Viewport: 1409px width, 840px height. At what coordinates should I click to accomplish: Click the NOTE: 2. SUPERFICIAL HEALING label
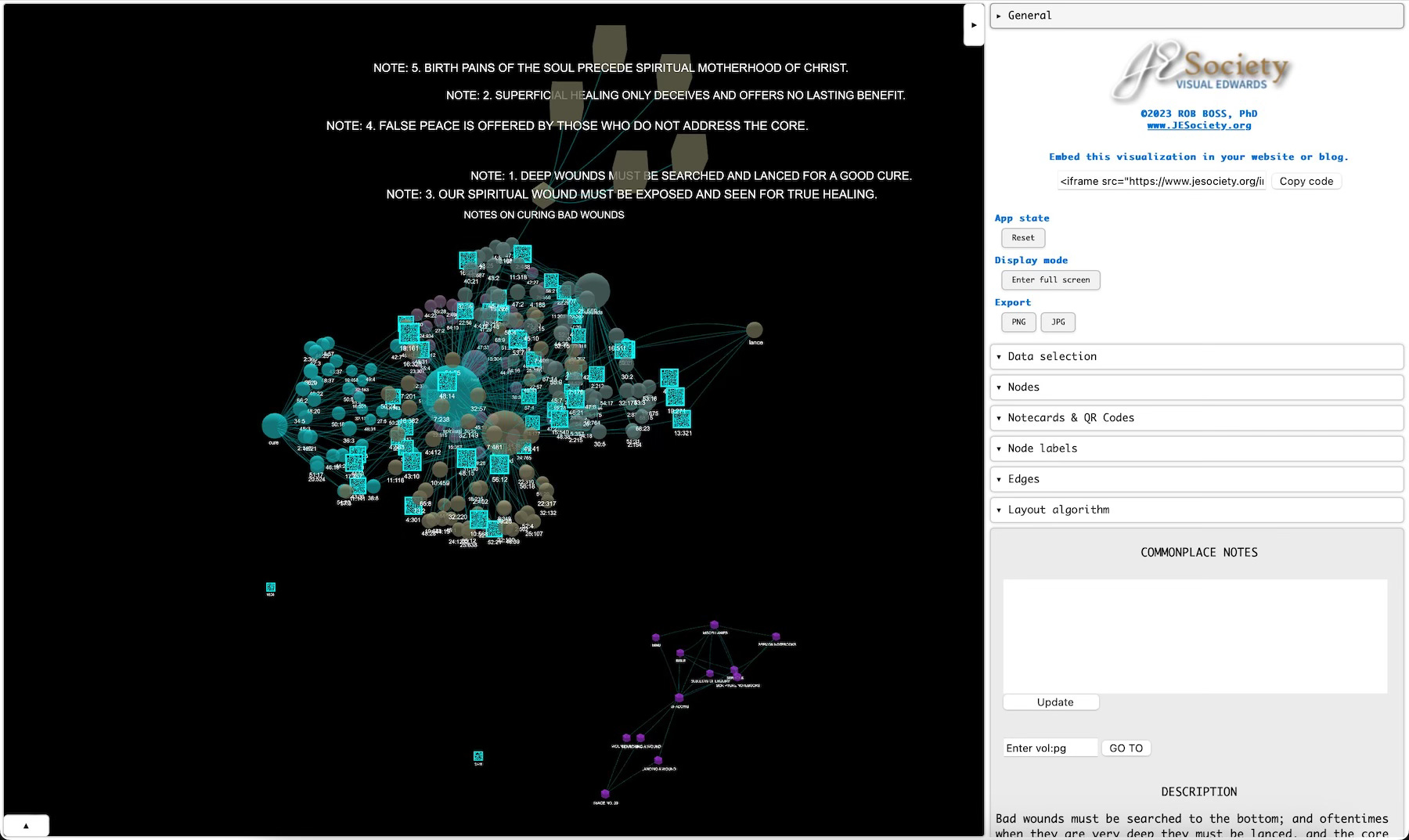tap(676, 96)
